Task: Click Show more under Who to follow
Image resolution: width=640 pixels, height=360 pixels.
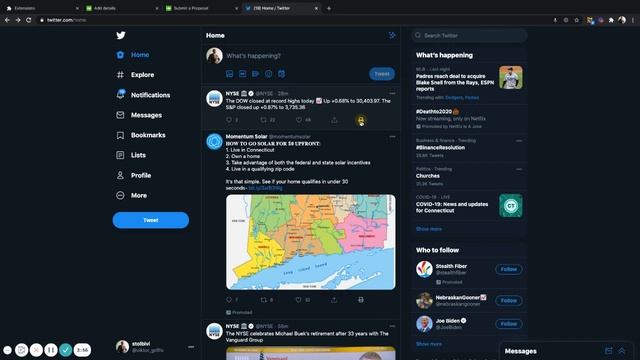Action: click(x=429, y=344)
